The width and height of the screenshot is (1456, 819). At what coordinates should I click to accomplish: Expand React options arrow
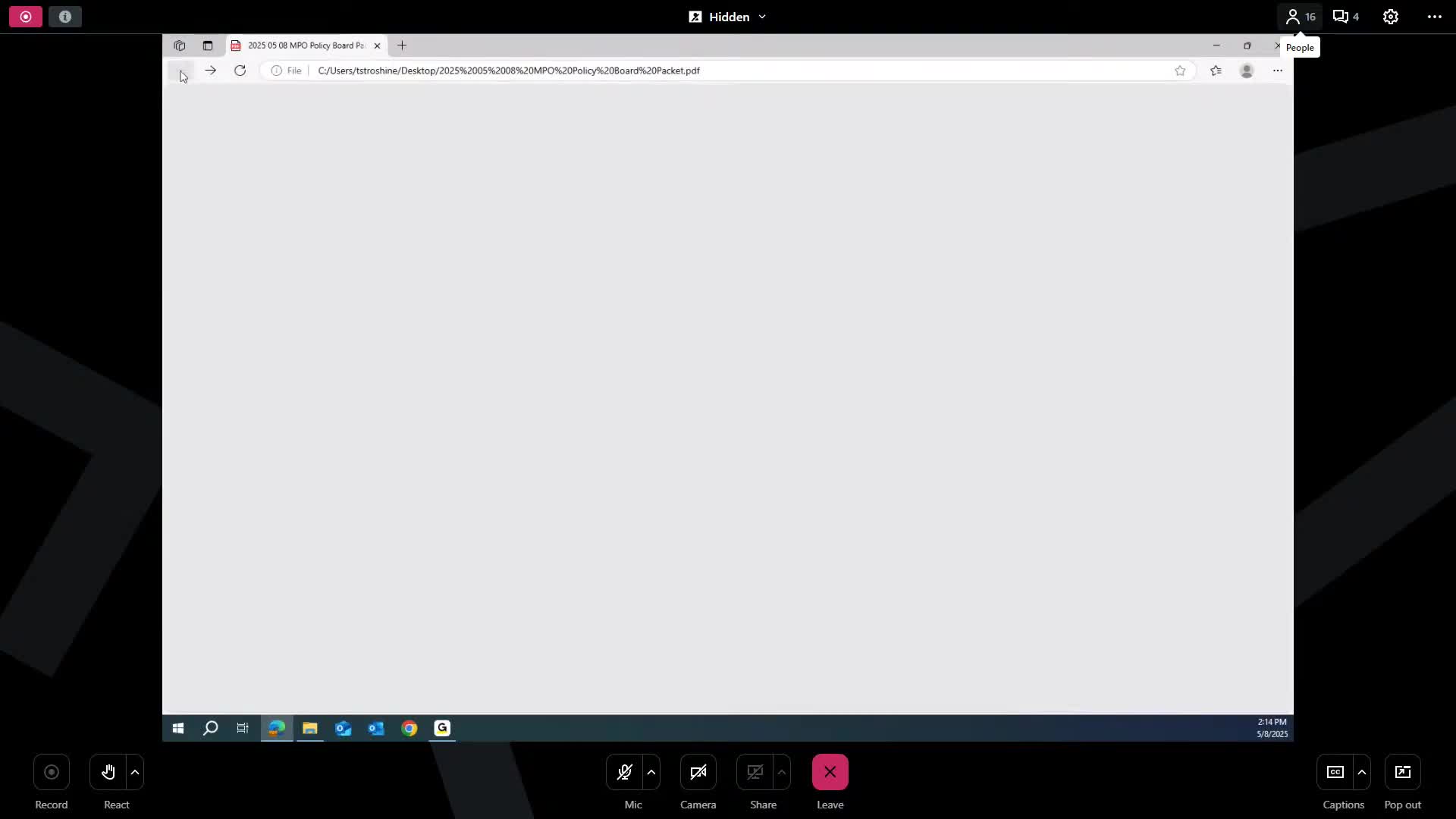pos(135,773)
